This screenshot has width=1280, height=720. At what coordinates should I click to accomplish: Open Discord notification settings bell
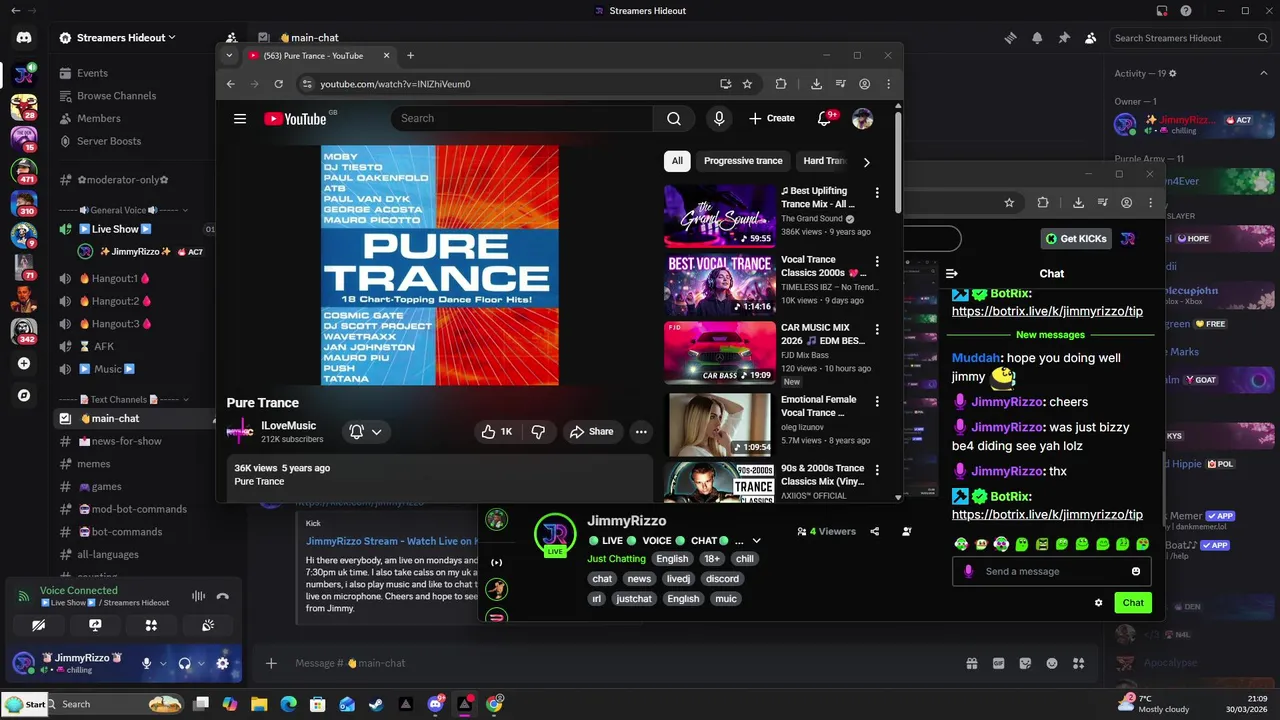click(x=1037, y=38)
